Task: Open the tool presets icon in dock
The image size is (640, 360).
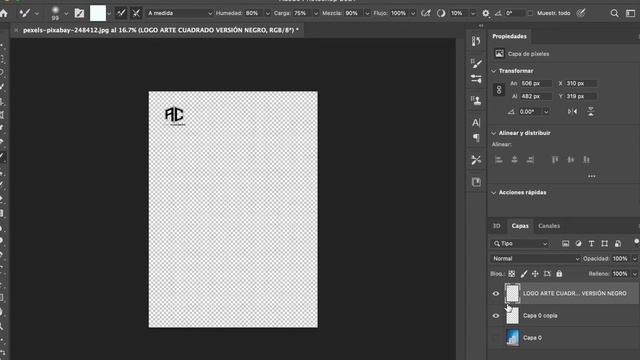Action: [476, 160]
